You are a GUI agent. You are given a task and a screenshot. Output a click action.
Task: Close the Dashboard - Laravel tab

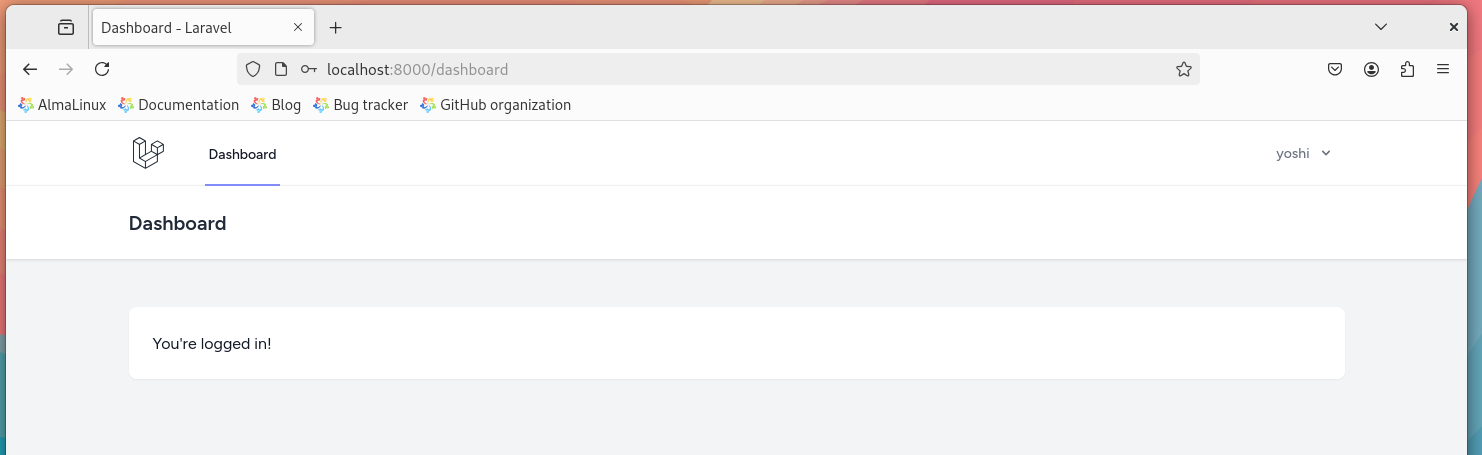[x=298, y=28]
